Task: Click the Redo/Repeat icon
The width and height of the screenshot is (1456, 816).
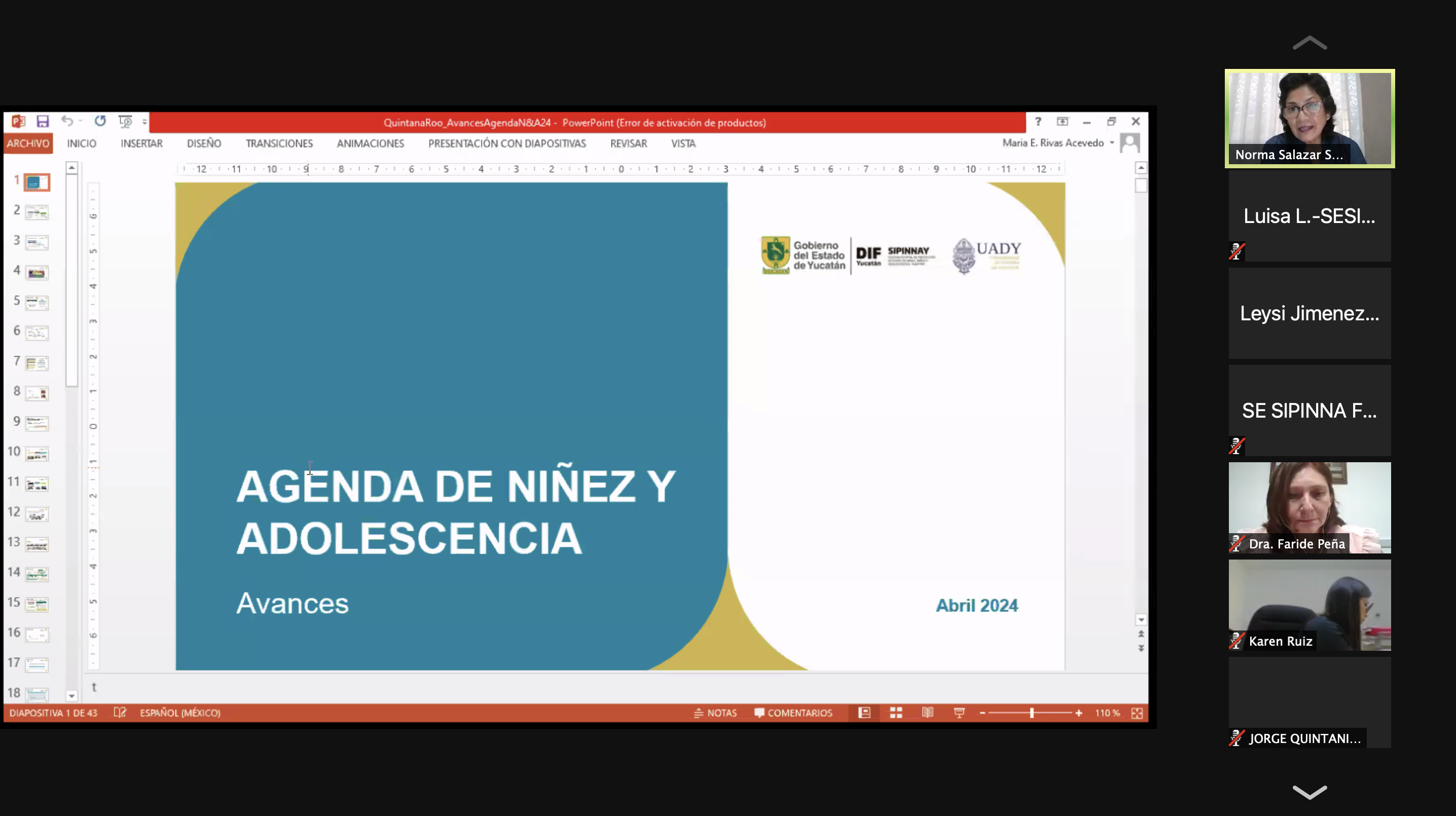Action: click(x=100, y=121)
